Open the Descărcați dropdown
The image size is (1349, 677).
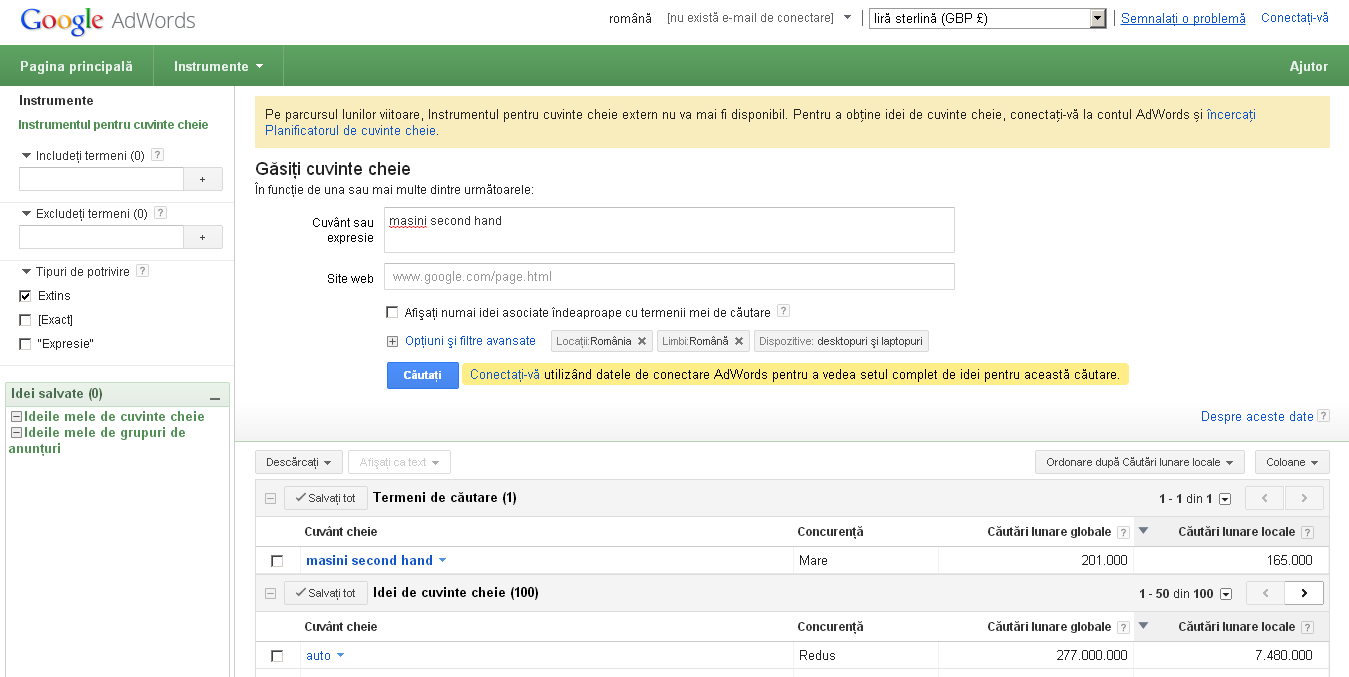pos(299,462)
